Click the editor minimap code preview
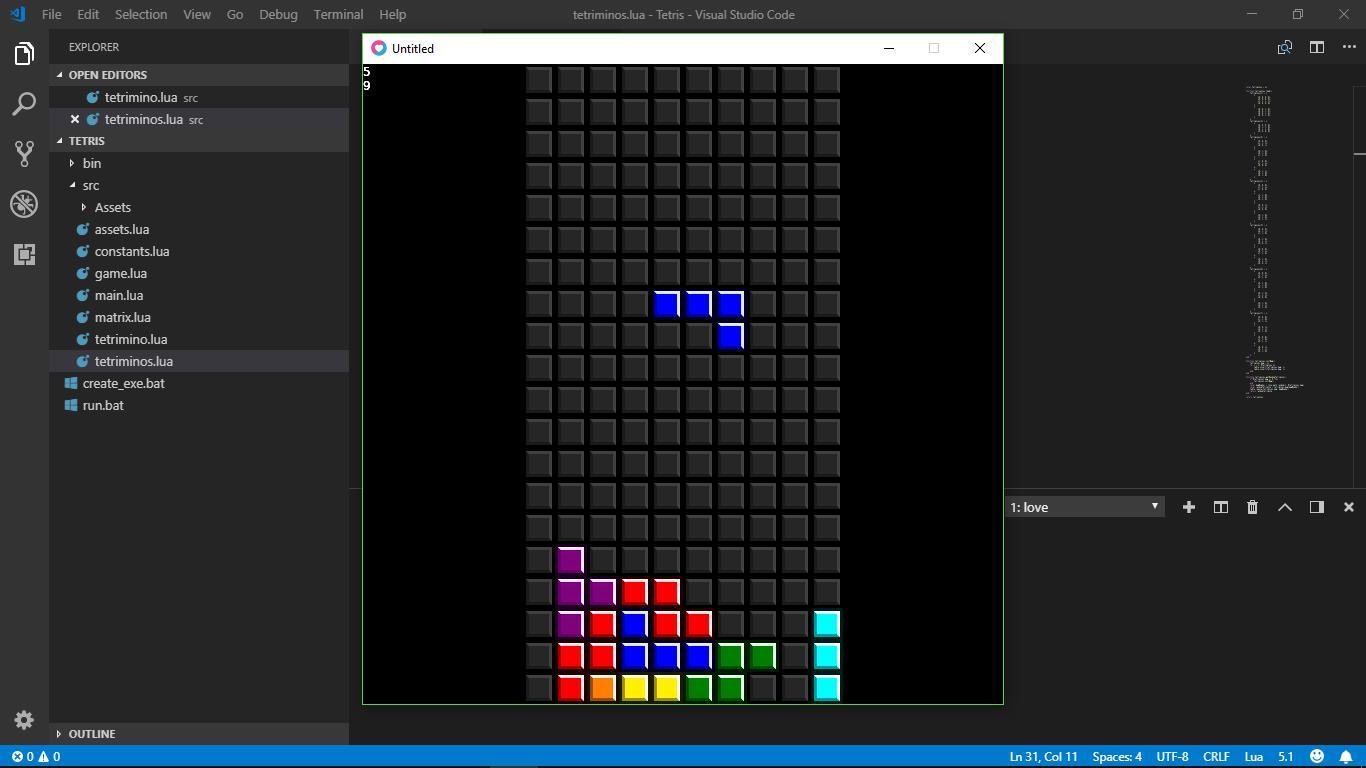This screenshot has height=768, width=1366. click(x=1274, y=242)
